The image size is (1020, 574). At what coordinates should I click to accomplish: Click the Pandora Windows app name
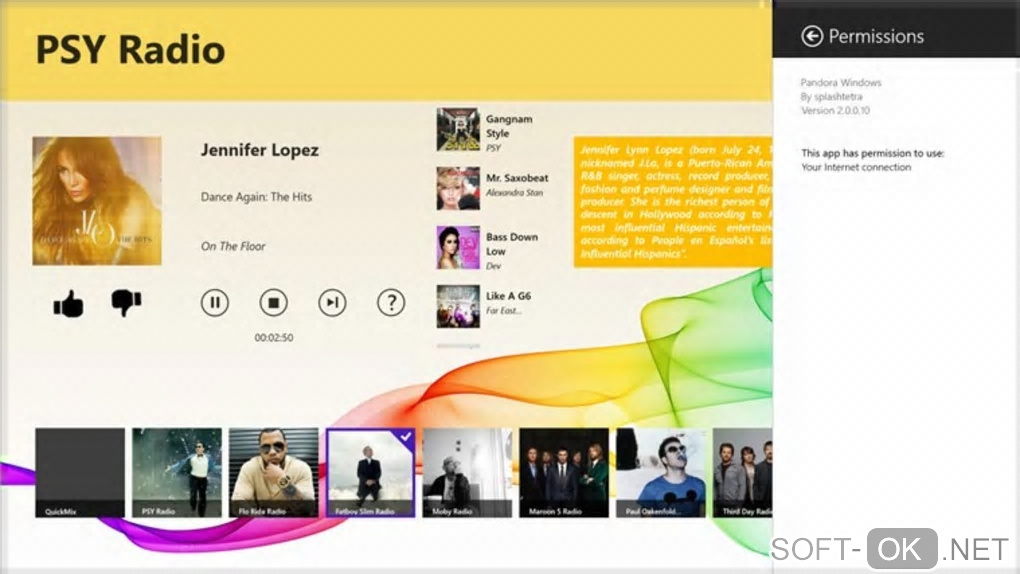[x=840, y=83]
